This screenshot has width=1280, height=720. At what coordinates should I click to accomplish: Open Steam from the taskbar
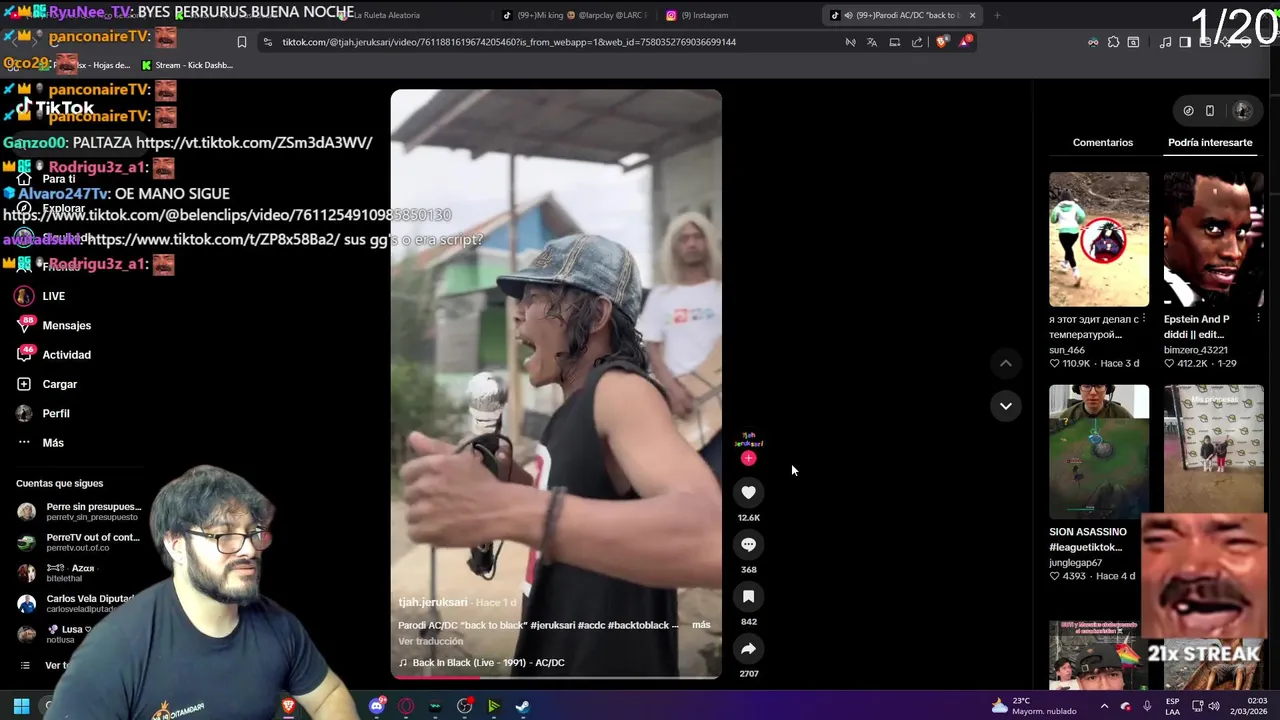pyautogui.click(x=523, y=706)
